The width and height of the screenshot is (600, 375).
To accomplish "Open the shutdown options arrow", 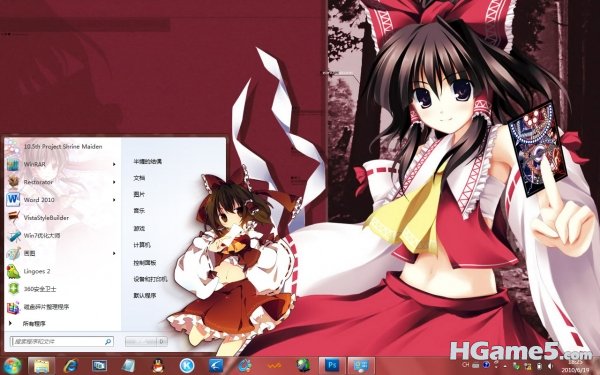I will [162, 341].
